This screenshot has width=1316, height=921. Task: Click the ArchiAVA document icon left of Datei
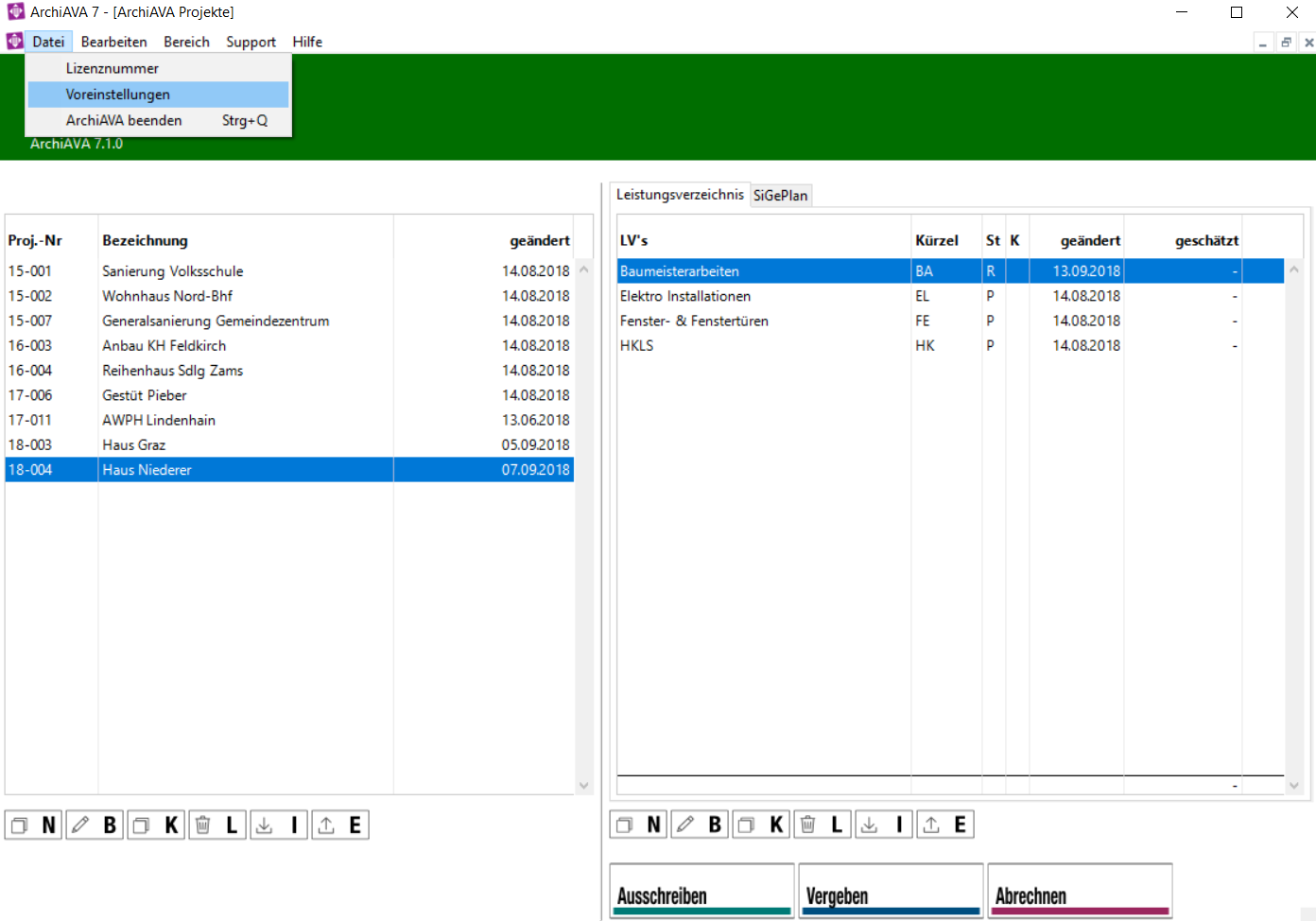coord(14,42)
